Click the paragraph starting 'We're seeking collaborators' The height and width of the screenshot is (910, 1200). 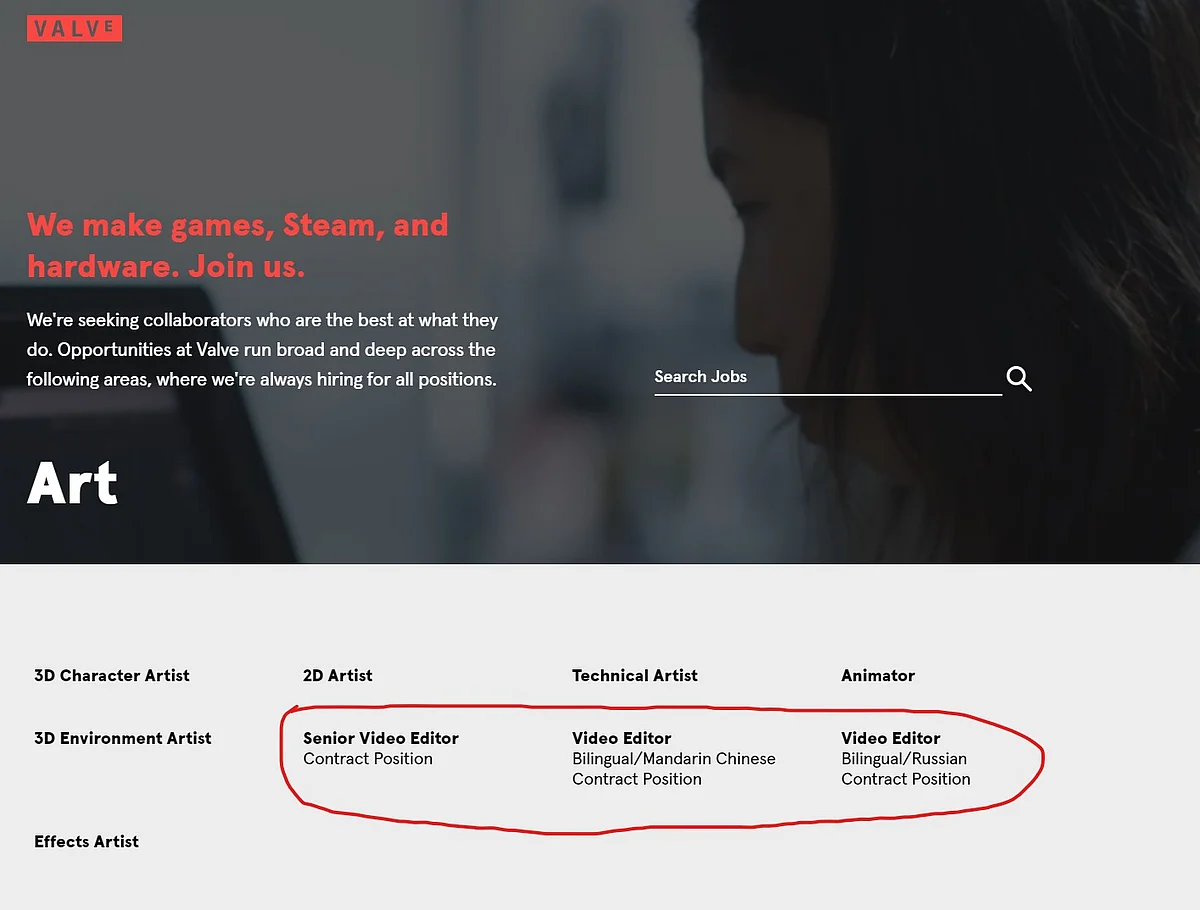coord(262,350)
